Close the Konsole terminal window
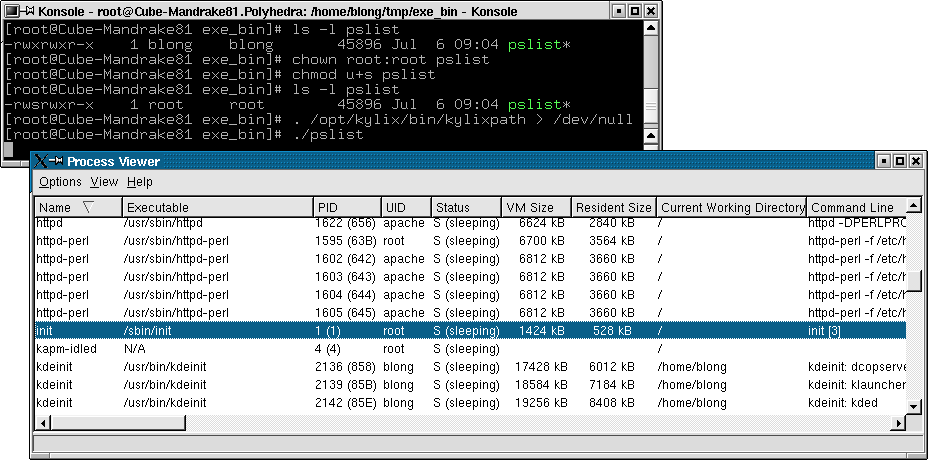Viewport: 928px width, 460px height. coord(651,9)
